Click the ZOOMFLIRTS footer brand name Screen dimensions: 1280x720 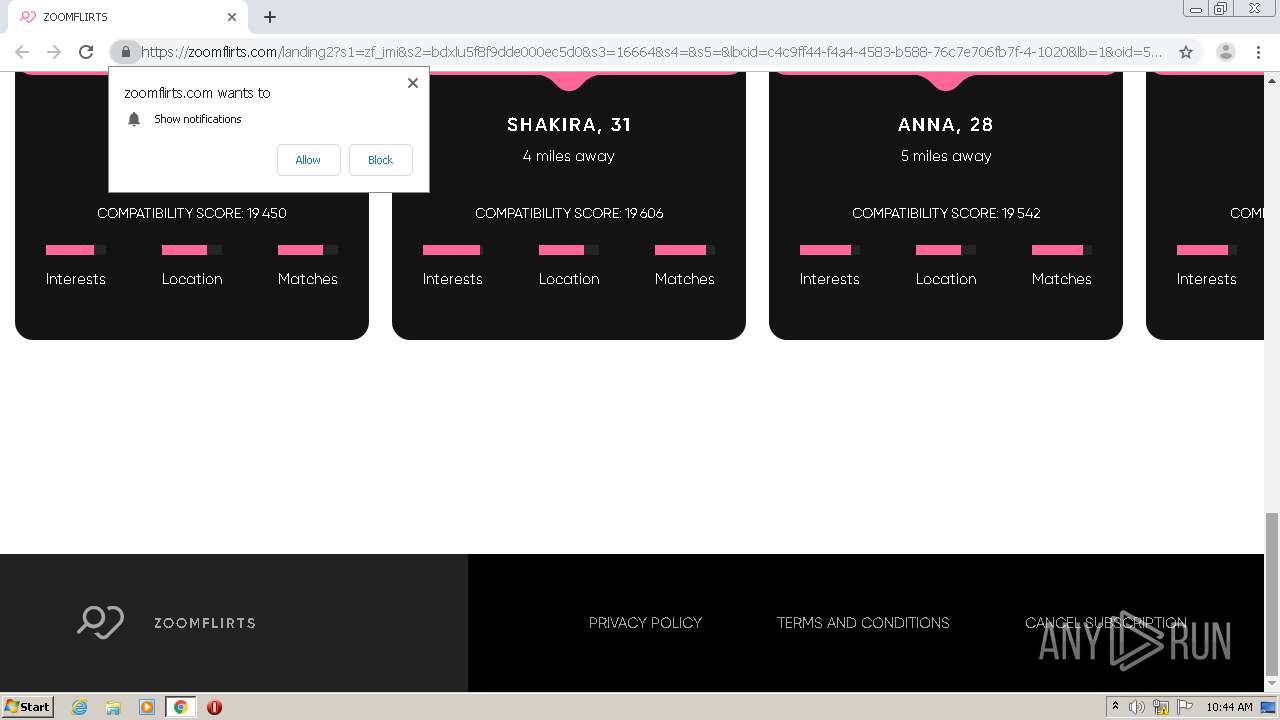[x=205, y=623]
